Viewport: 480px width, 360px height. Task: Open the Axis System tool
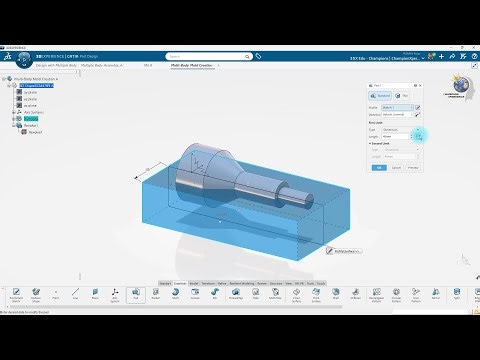coord(115,295)
